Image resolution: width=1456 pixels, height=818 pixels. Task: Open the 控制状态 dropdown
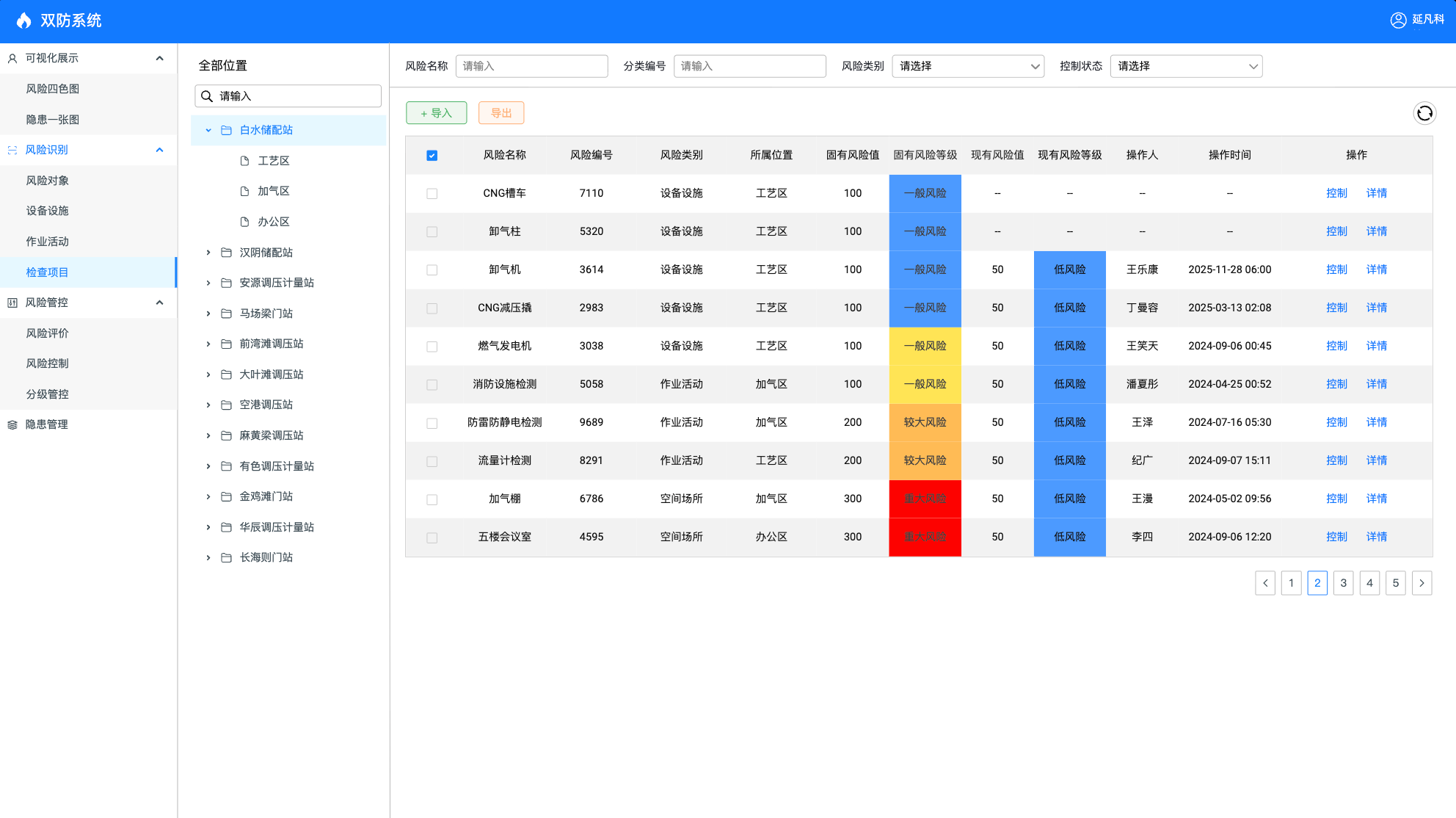click(x=1185, y=66)
